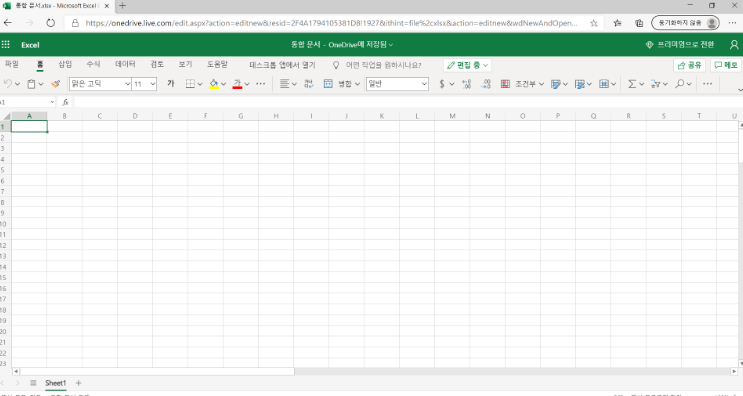
Task: Click the lightbulb tell-me icon
Action: 336,65
